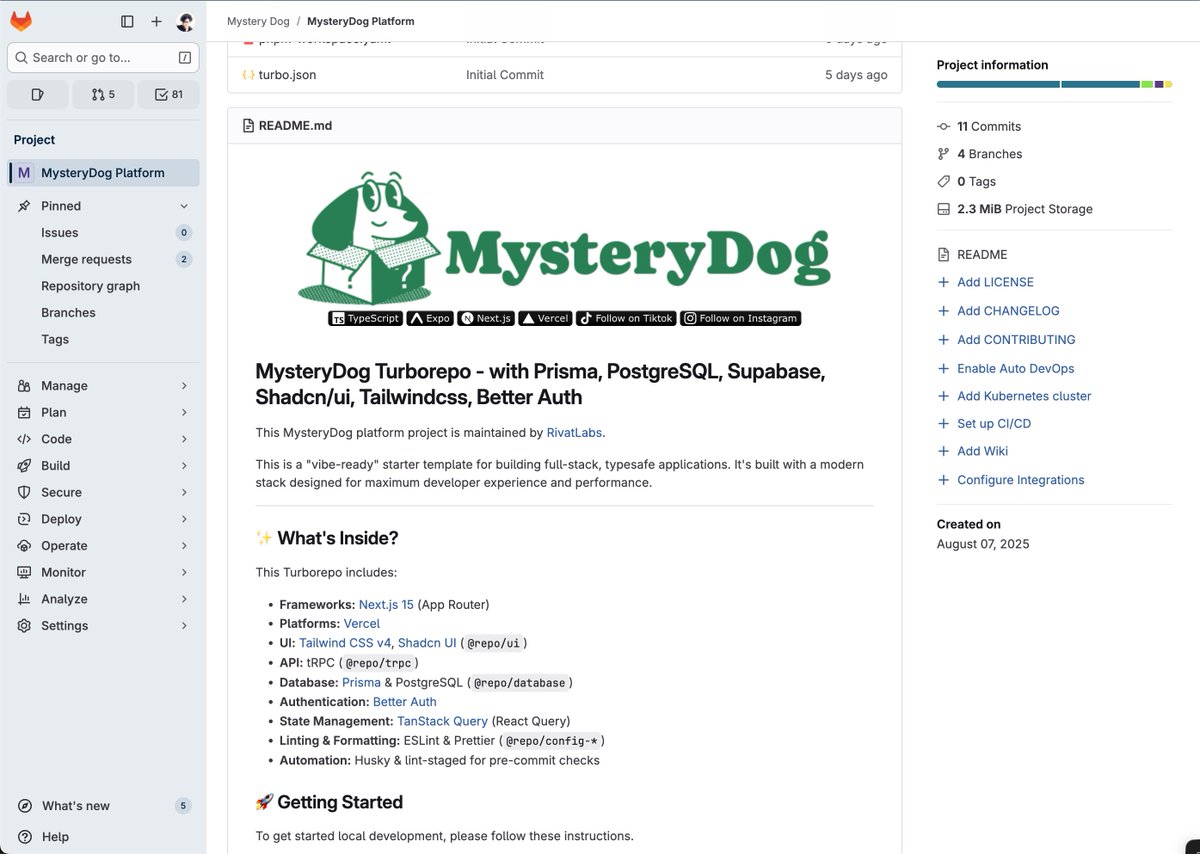The width and height of the screenshot is (1200, 854).
Task: Click Follow on Tiktok badge
Action: (x=625, y=318)
